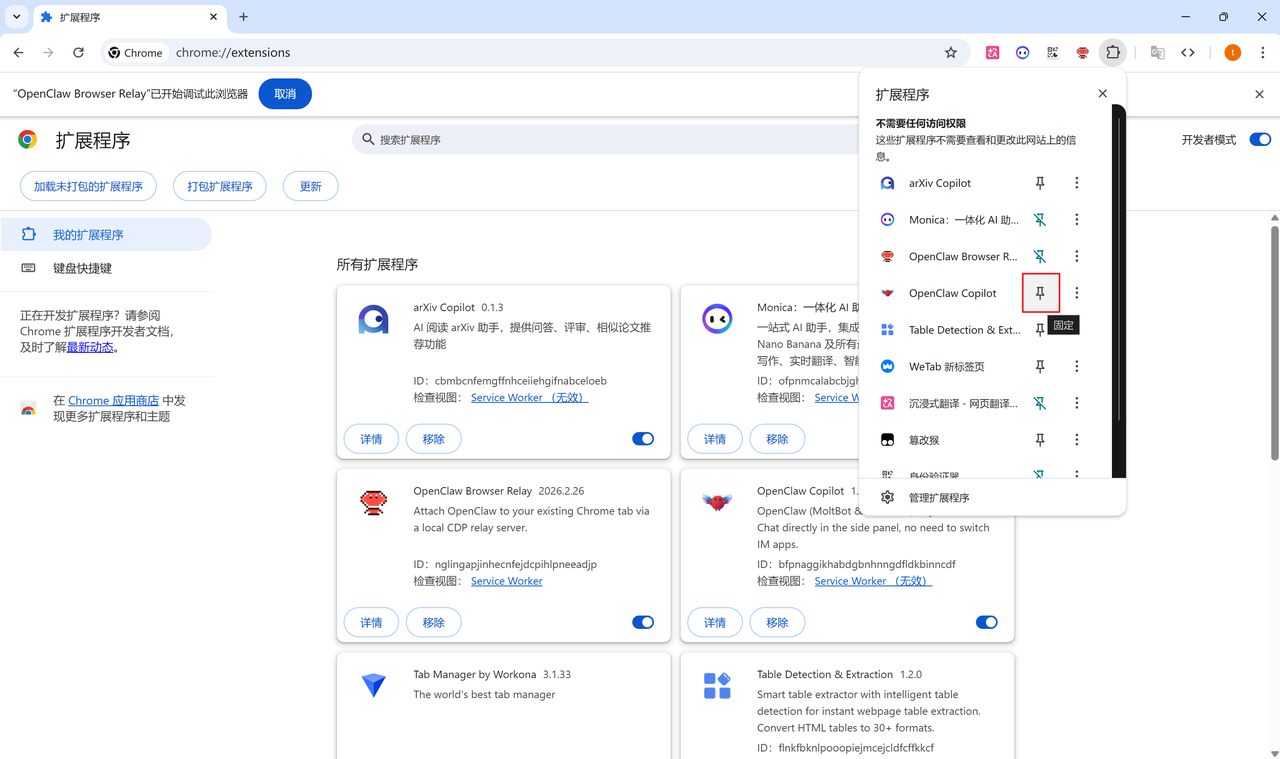Open the tab search dropdown arrow
Image resolution: width=1280 pixels, height=759 pixels.
(x=17, y=17)
